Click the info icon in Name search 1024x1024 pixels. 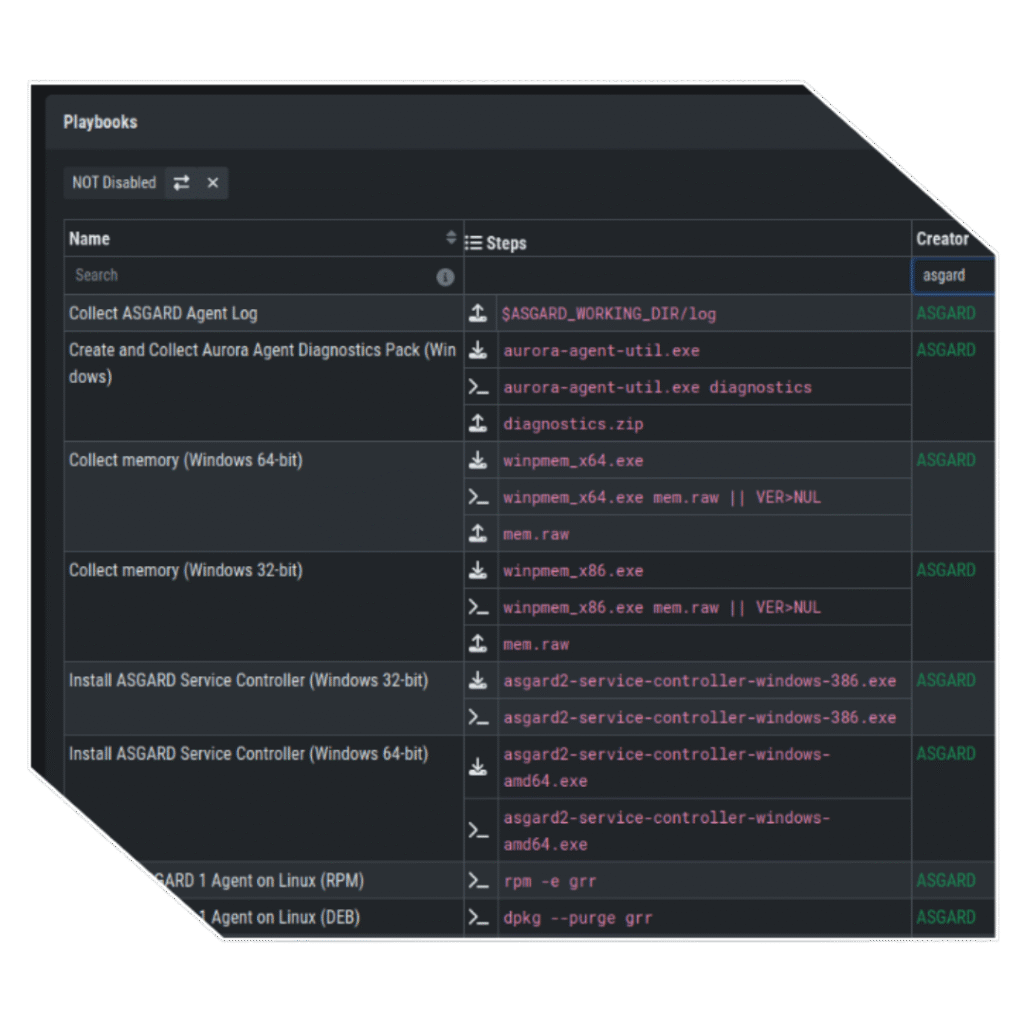point(445,278)
